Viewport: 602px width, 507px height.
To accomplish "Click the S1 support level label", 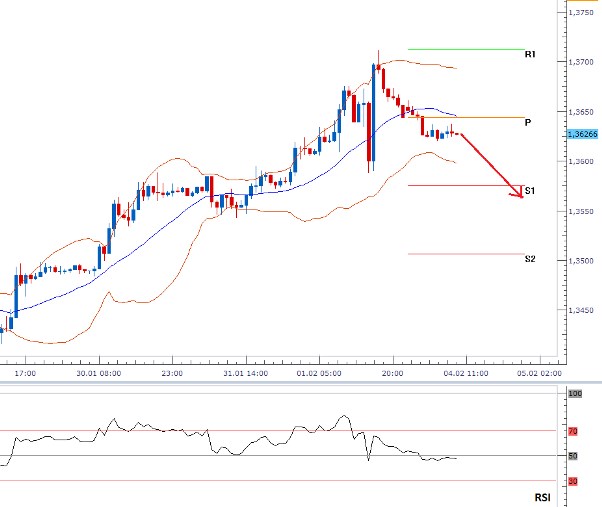I will (530, 190).
